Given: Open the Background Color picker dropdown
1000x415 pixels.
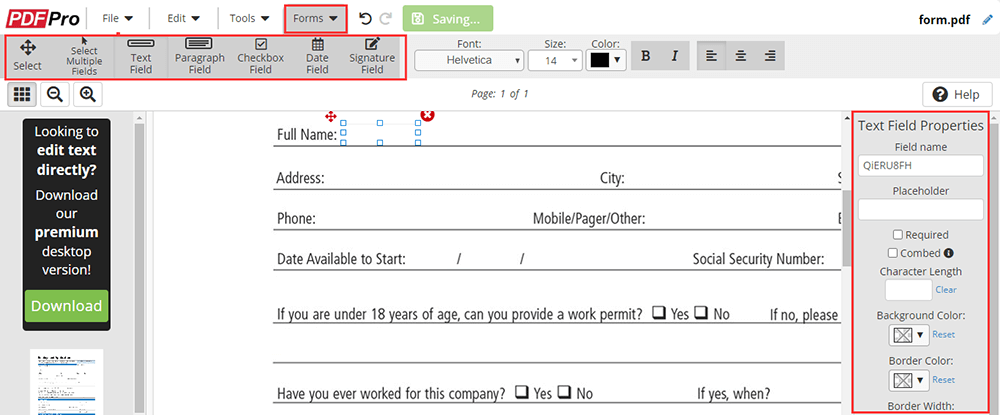Looking at the screenshot, I should [x=908, y=334].
